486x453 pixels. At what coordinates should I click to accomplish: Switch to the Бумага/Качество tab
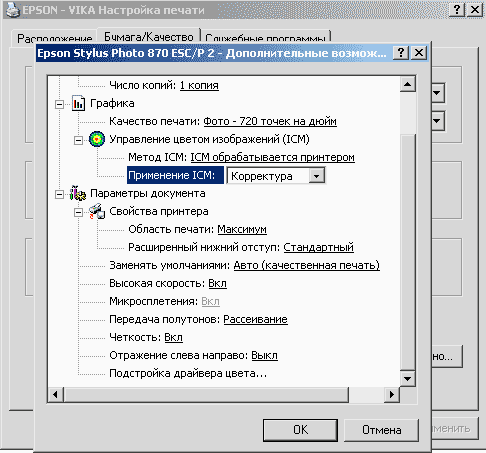pyautogui.click(x=149, y=36)
